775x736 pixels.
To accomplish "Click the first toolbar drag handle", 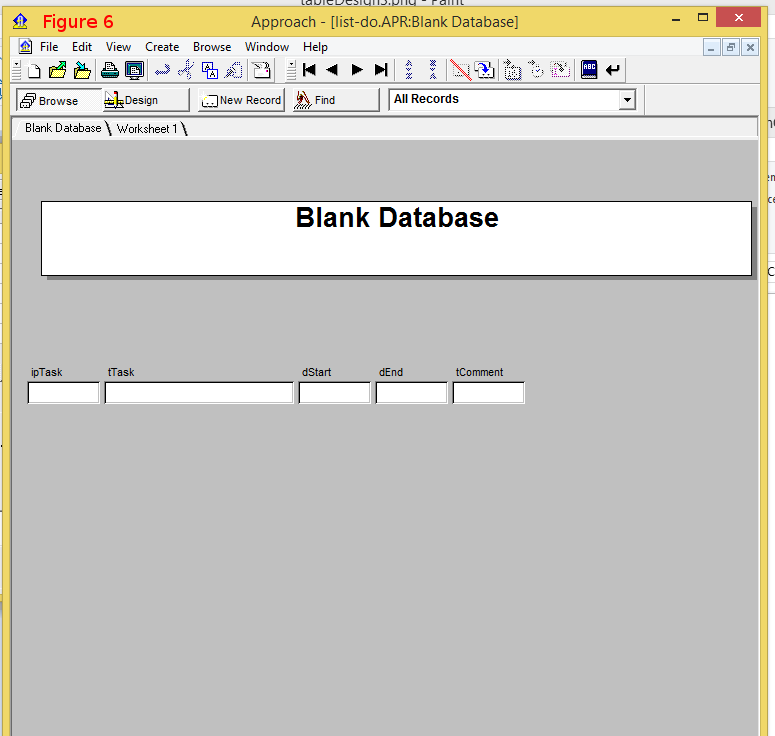I will pyautogui.click(x=16, y=70).
